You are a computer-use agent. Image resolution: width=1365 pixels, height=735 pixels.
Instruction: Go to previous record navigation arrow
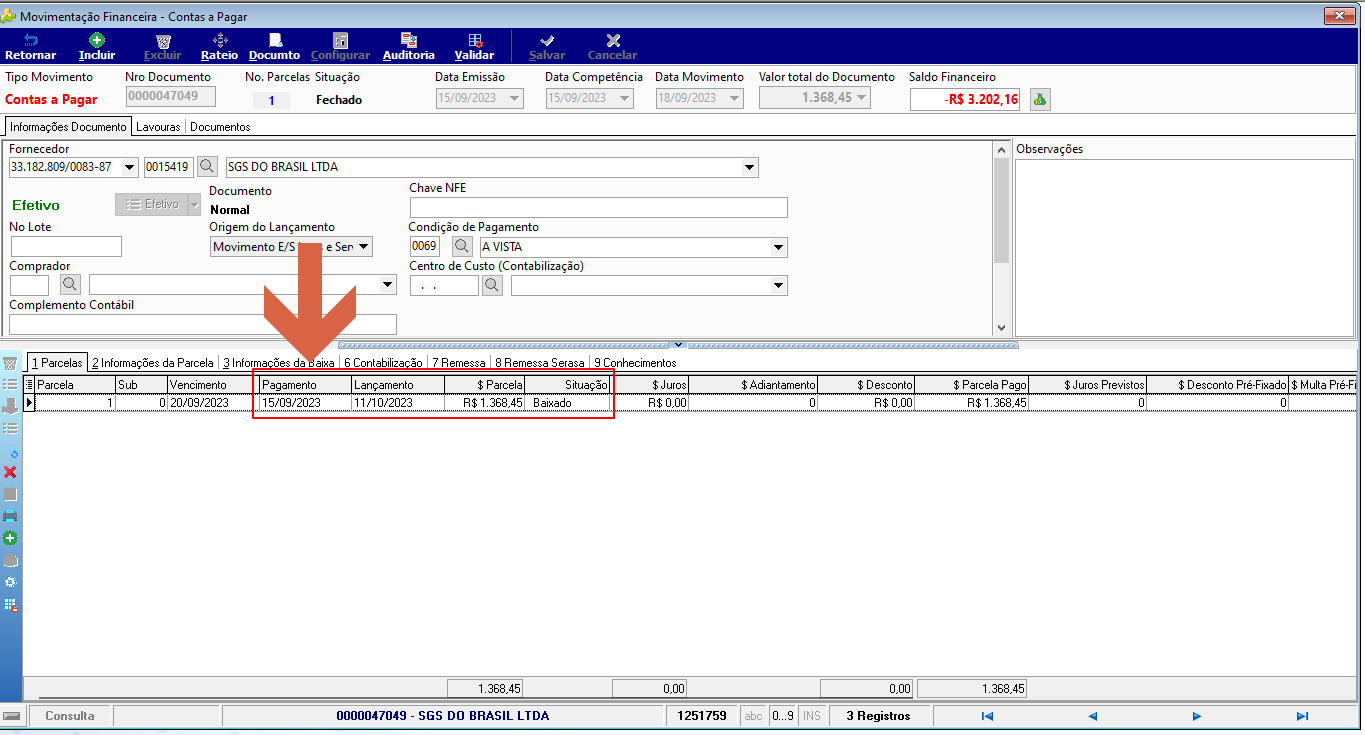[x=1092, y=716]
